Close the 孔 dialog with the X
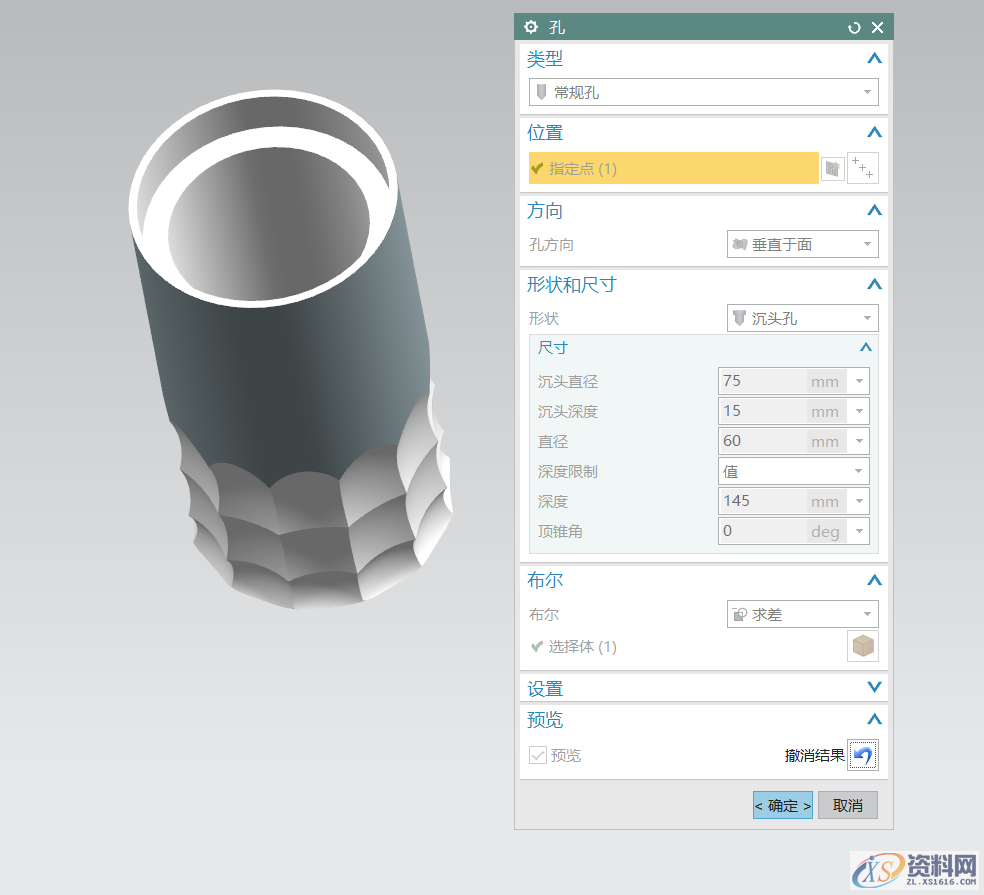Screen dimensions: 984x895 [x=877, y=28]
